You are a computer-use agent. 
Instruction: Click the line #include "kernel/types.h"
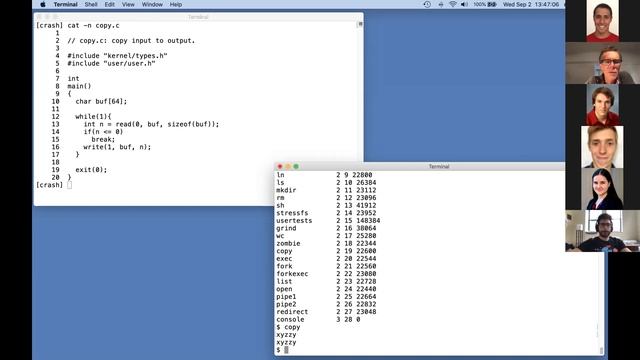tap(118, 56)
